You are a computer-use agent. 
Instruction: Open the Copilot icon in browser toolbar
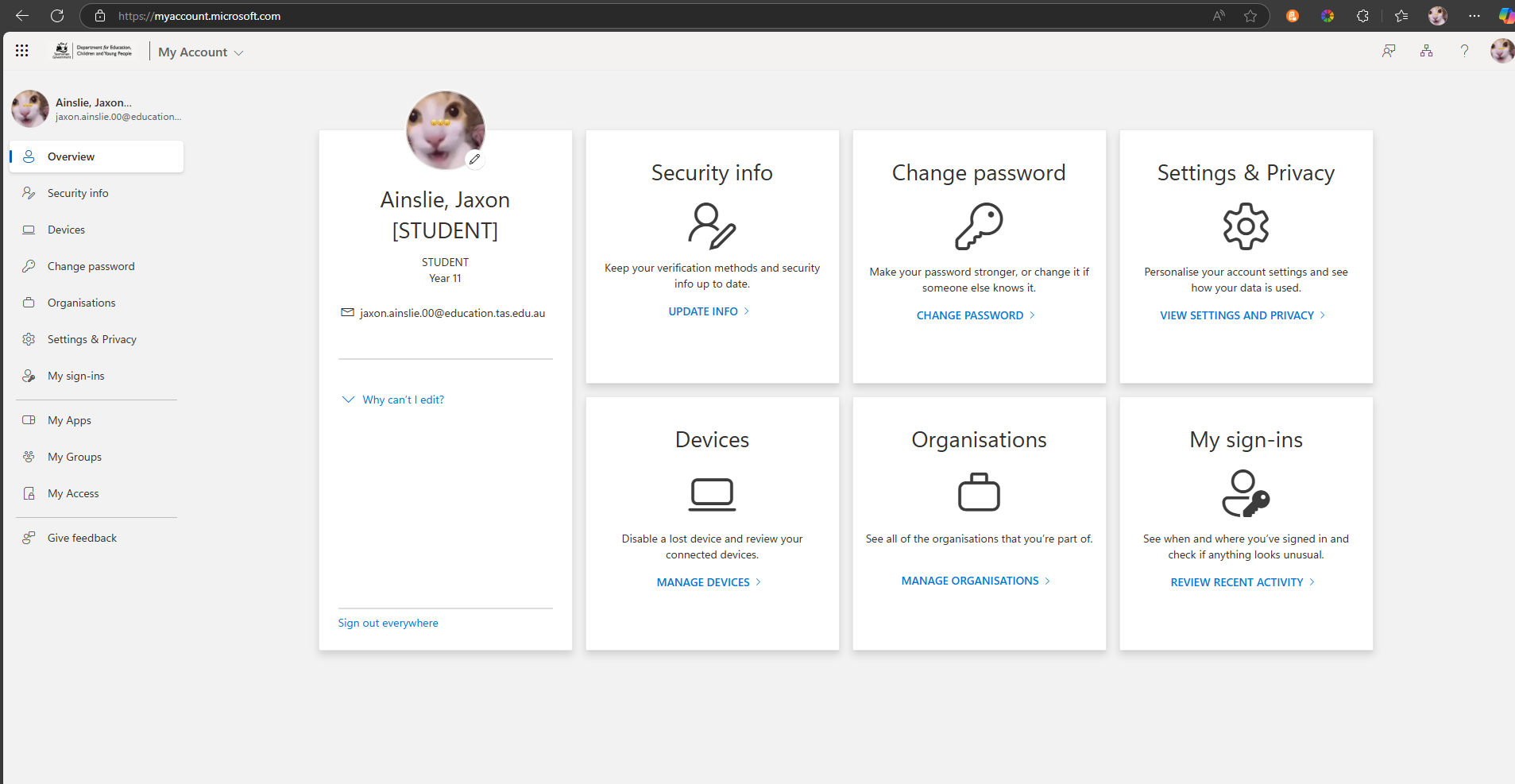click(x=1506, y=16)
